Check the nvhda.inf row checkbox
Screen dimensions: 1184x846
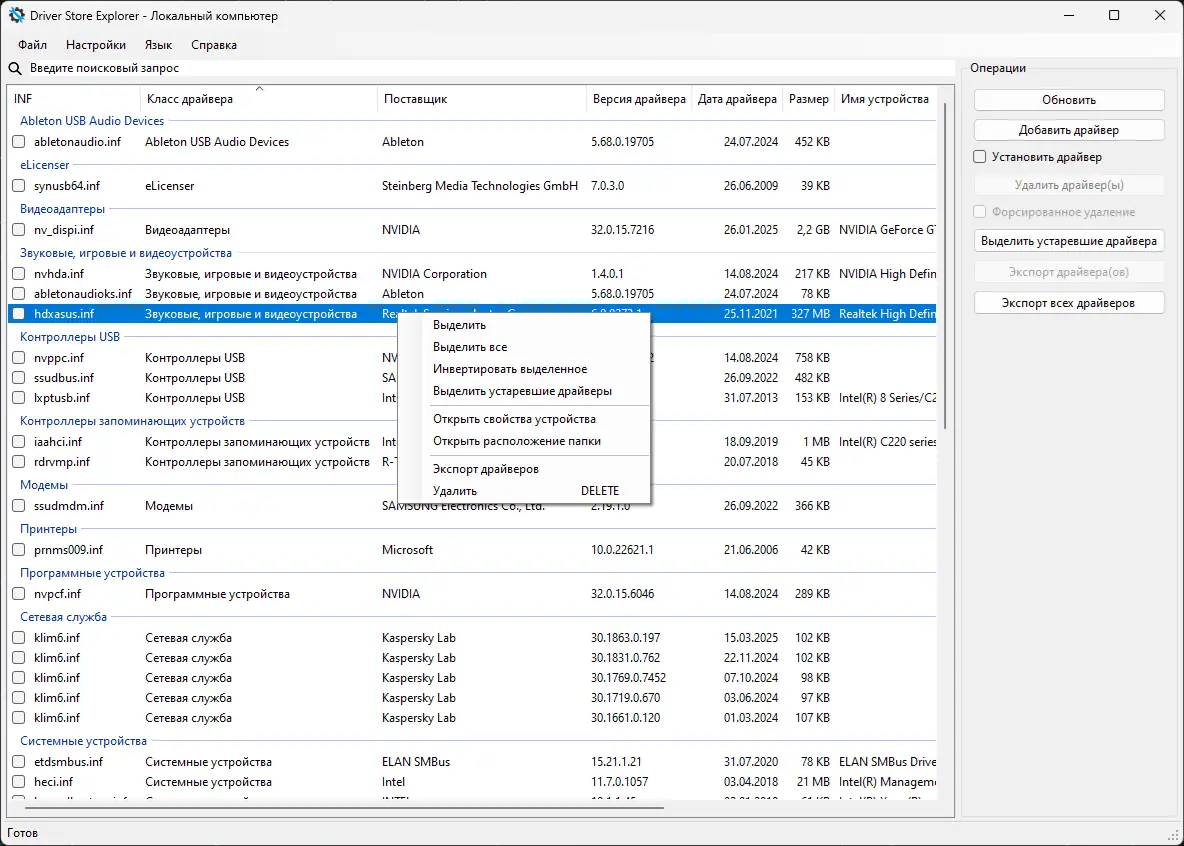(19, 273)
